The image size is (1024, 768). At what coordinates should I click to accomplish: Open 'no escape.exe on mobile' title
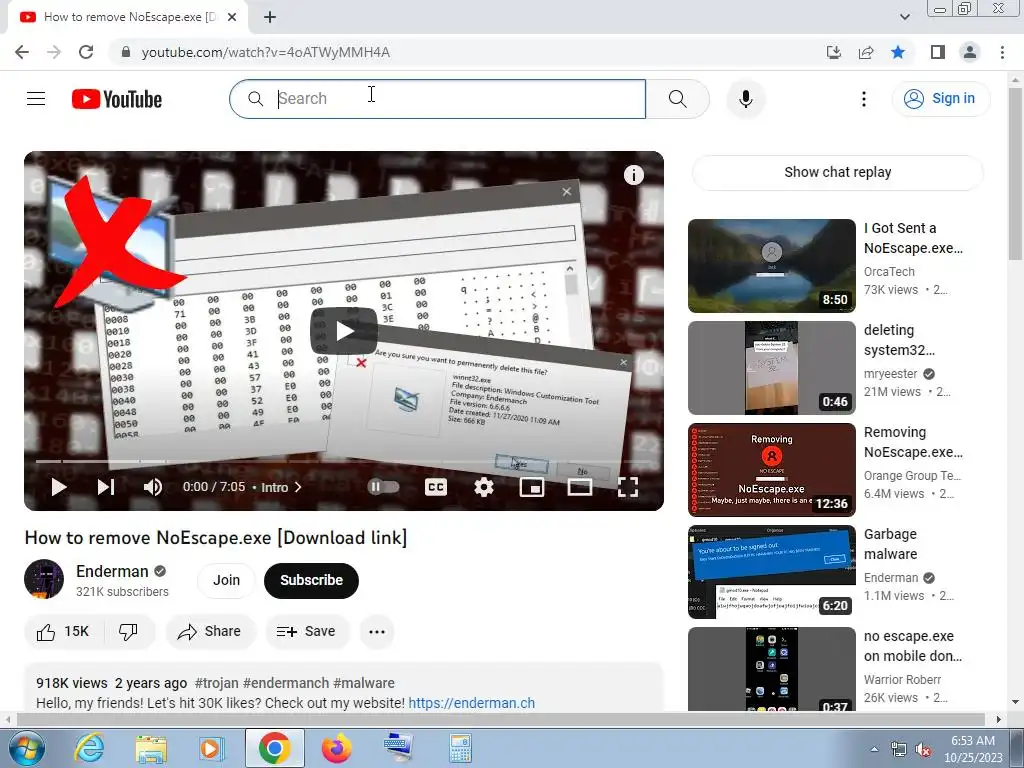click(x=913, y=646)
